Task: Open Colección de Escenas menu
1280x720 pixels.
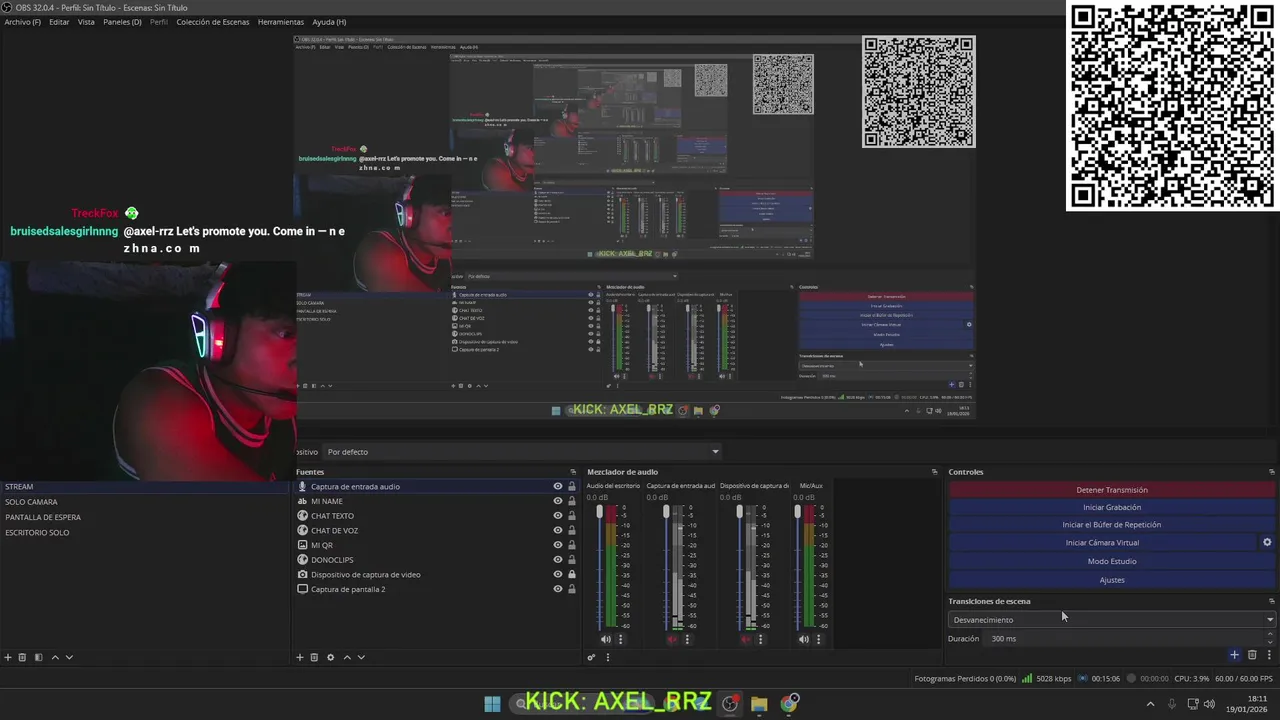Action: (x=213, y=22)
